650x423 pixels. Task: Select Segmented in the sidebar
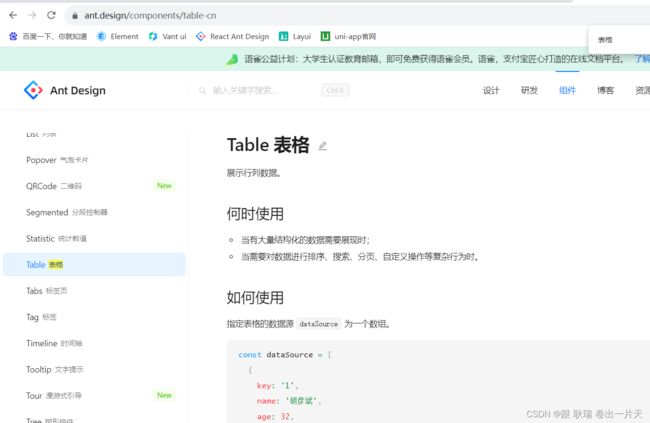coord(94,212)
